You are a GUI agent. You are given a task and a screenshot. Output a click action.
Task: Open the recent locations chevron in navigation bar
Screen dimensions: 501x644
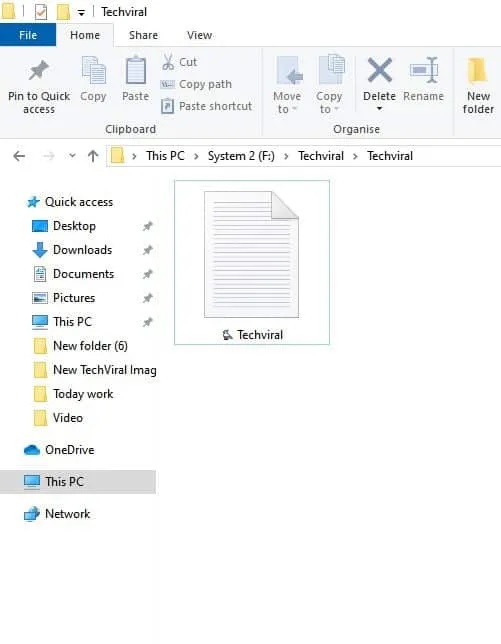point(72,156)
